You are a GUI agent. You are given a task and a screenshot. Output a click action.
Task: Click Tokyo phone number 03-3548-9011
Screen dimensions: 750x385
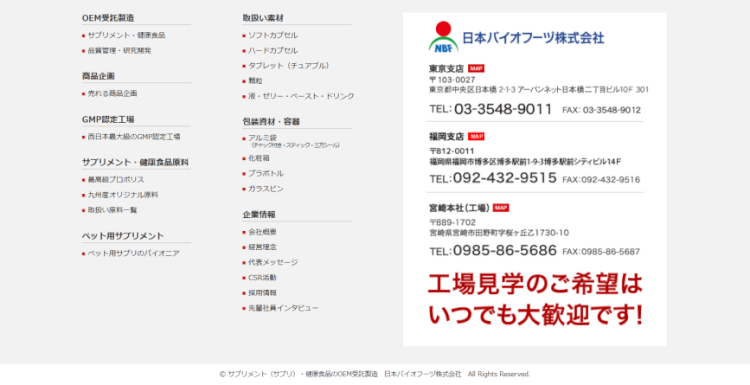pos(503,109)
